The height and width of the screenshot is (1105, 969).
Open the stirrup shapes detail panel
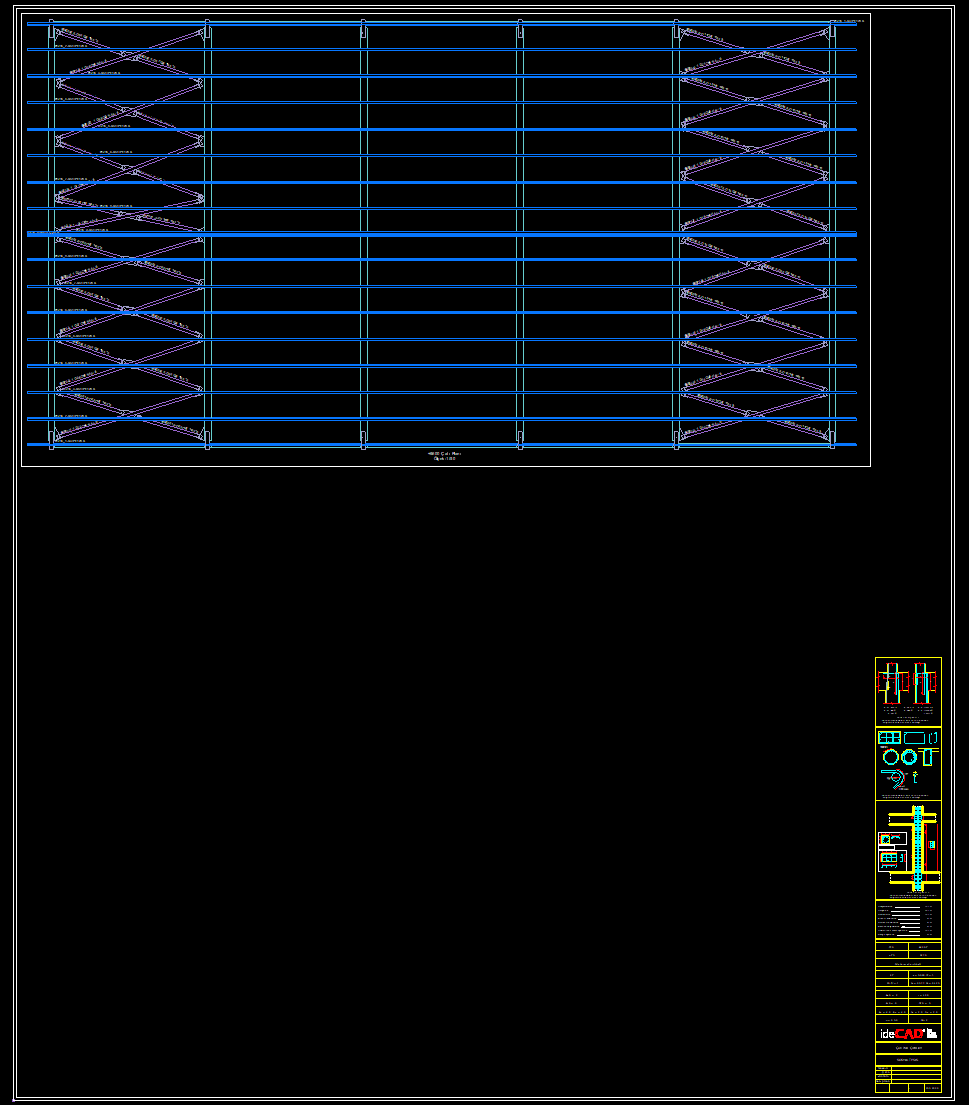[x=908, y=762]
